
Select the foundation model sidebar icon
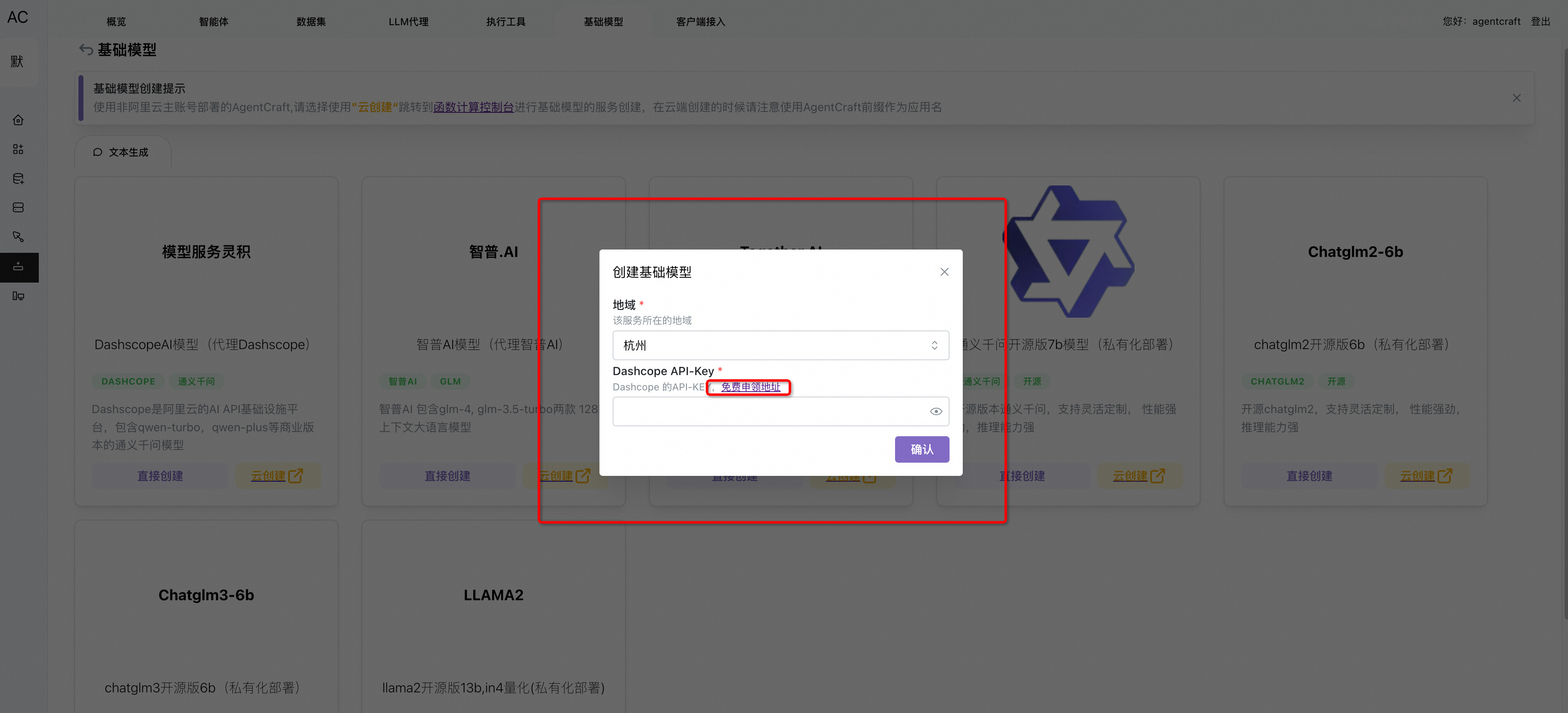[18, 267]
